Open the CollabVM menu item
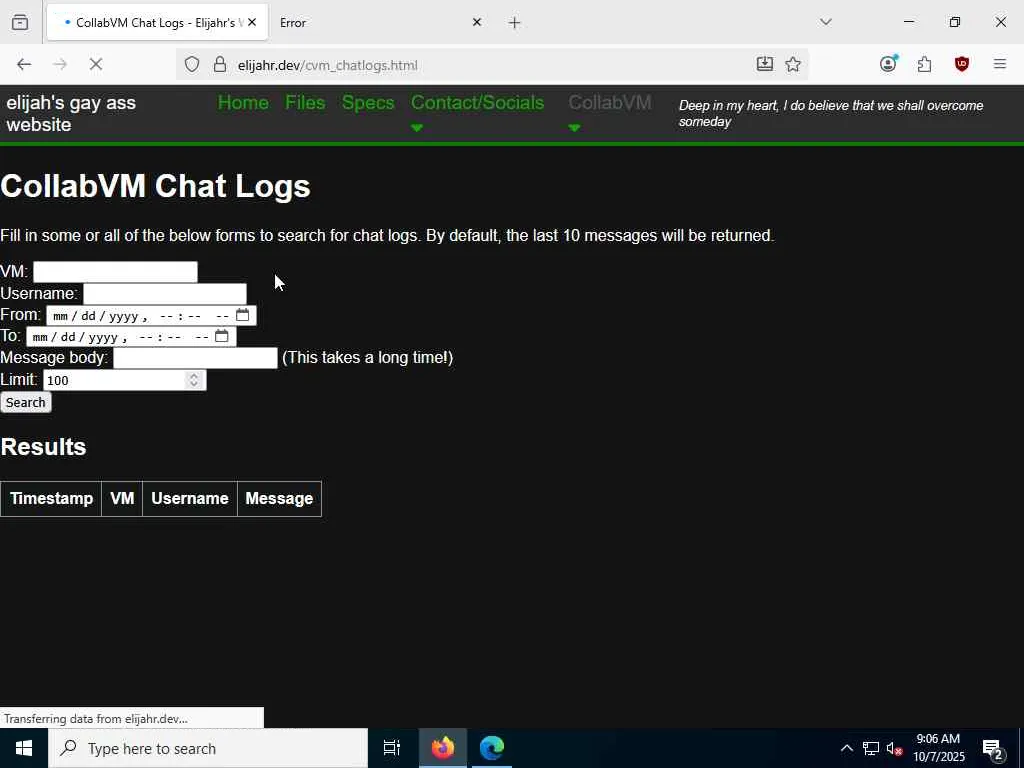Screen dimensions: 1024x768 click(x=610, y=103)
